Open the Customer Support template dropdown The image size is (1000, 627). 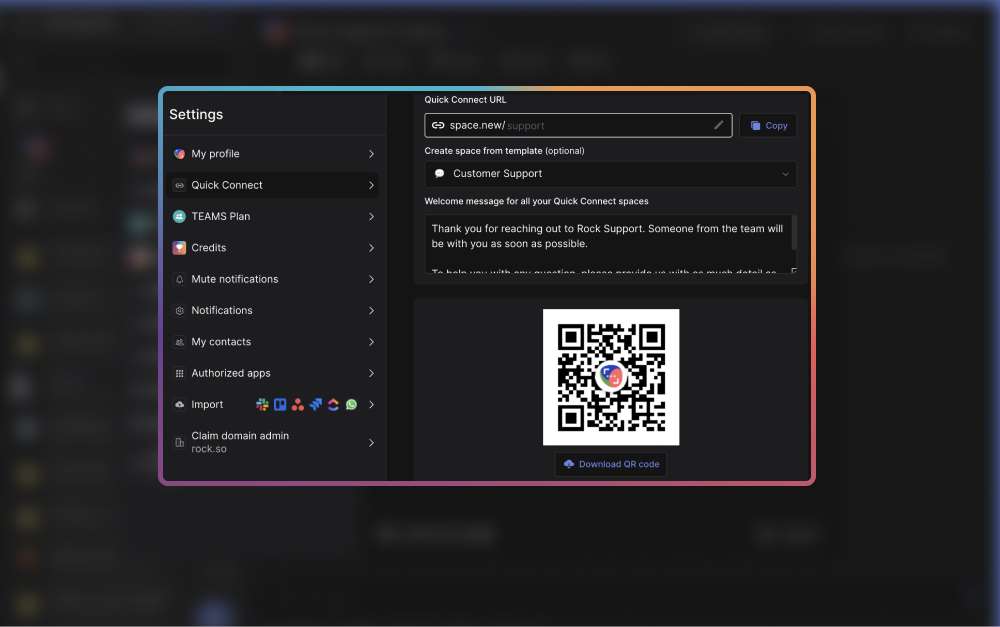pyautogui.click(x=610, y=173)
